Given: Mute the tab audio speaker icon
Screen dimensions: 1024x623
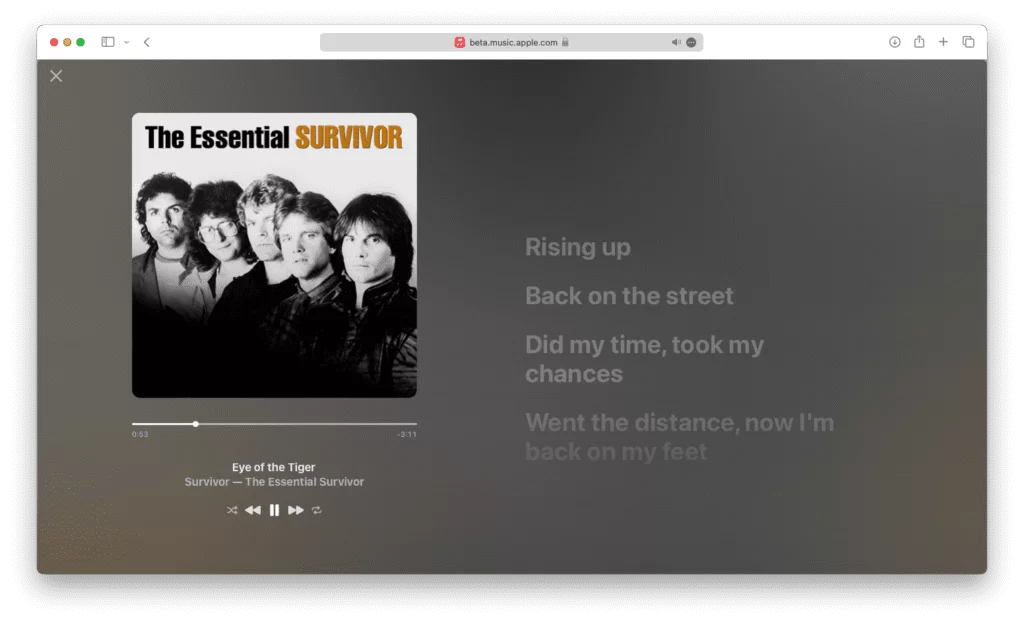Looking at the screenshot, I should (x=676, y=42).
